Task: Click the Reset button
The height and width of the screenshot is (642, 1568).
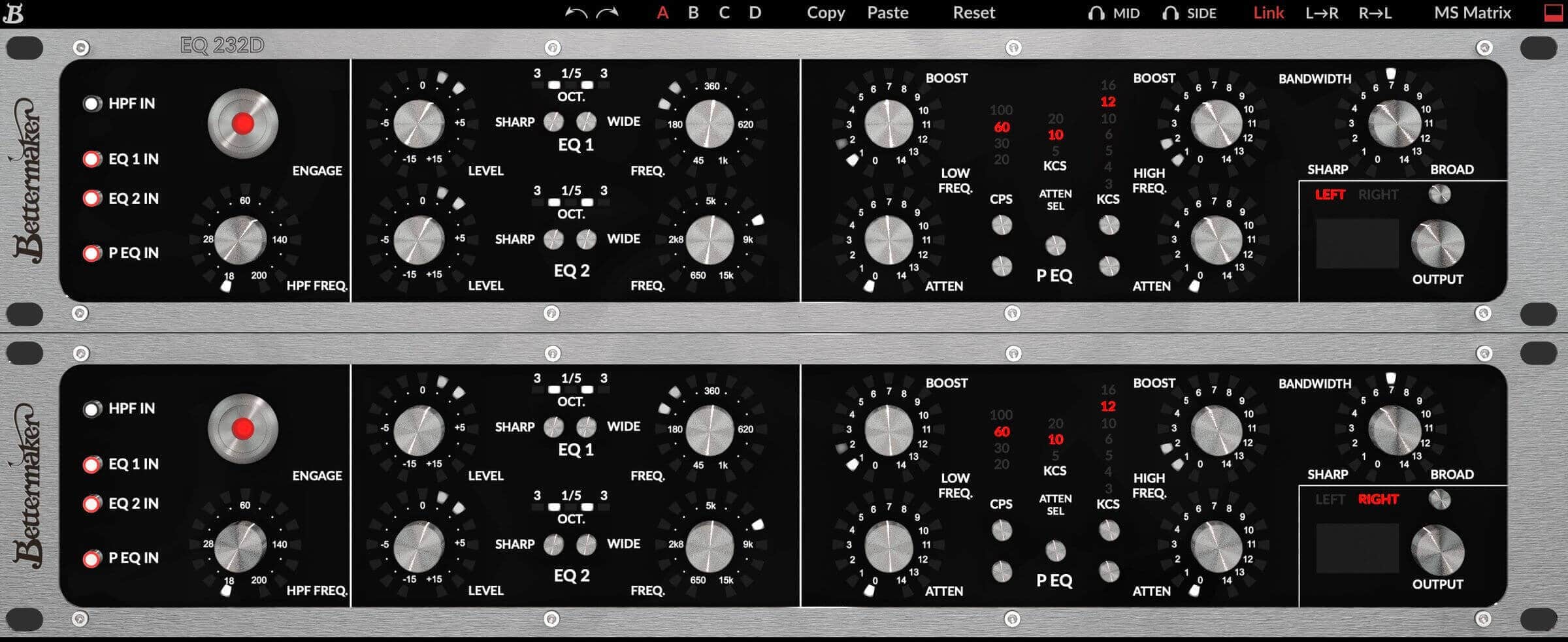Action: point(973,13)
